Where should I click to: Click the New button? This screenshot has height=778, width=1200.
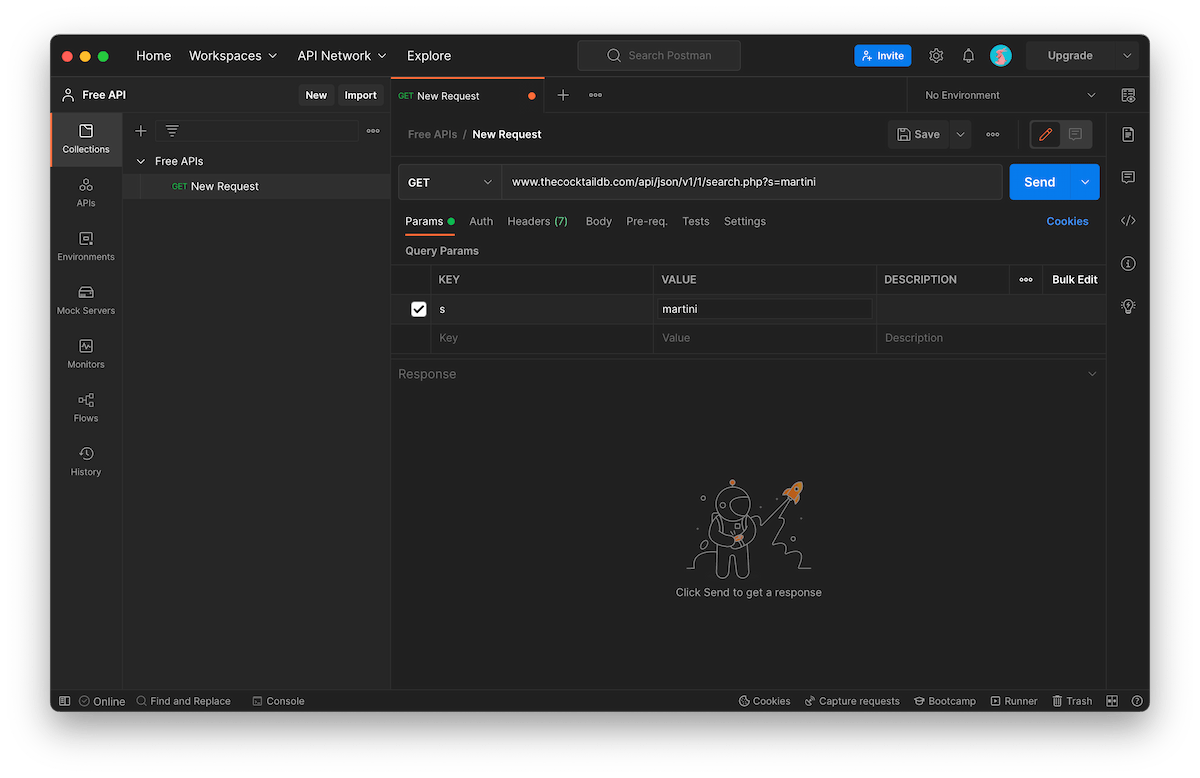coord(316,95)
